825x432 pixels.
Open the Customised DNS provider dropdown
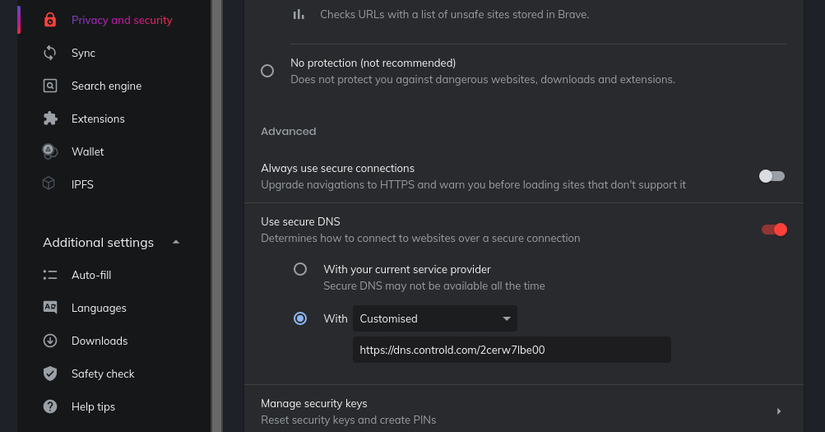point(435,318)
